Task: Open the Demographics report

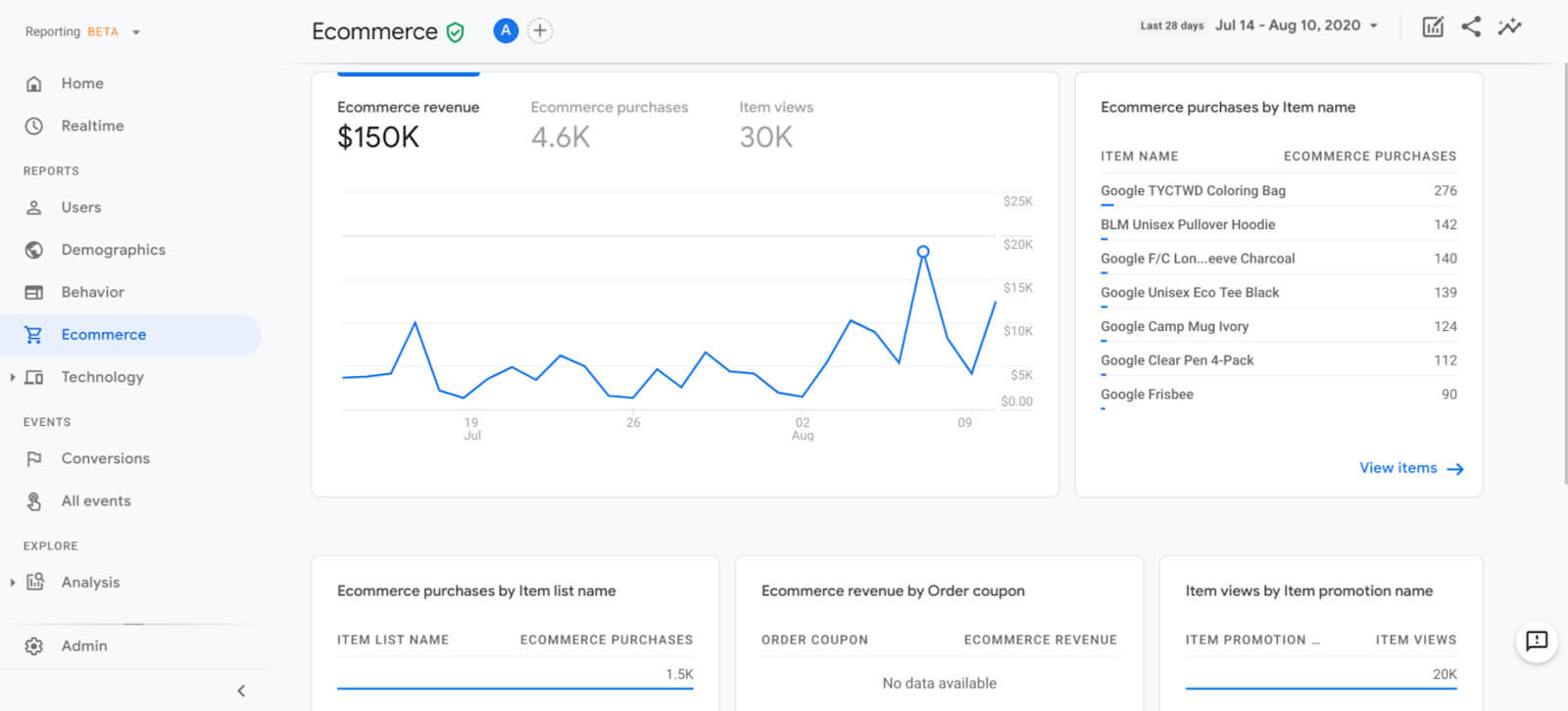Action: click(113, 250)
